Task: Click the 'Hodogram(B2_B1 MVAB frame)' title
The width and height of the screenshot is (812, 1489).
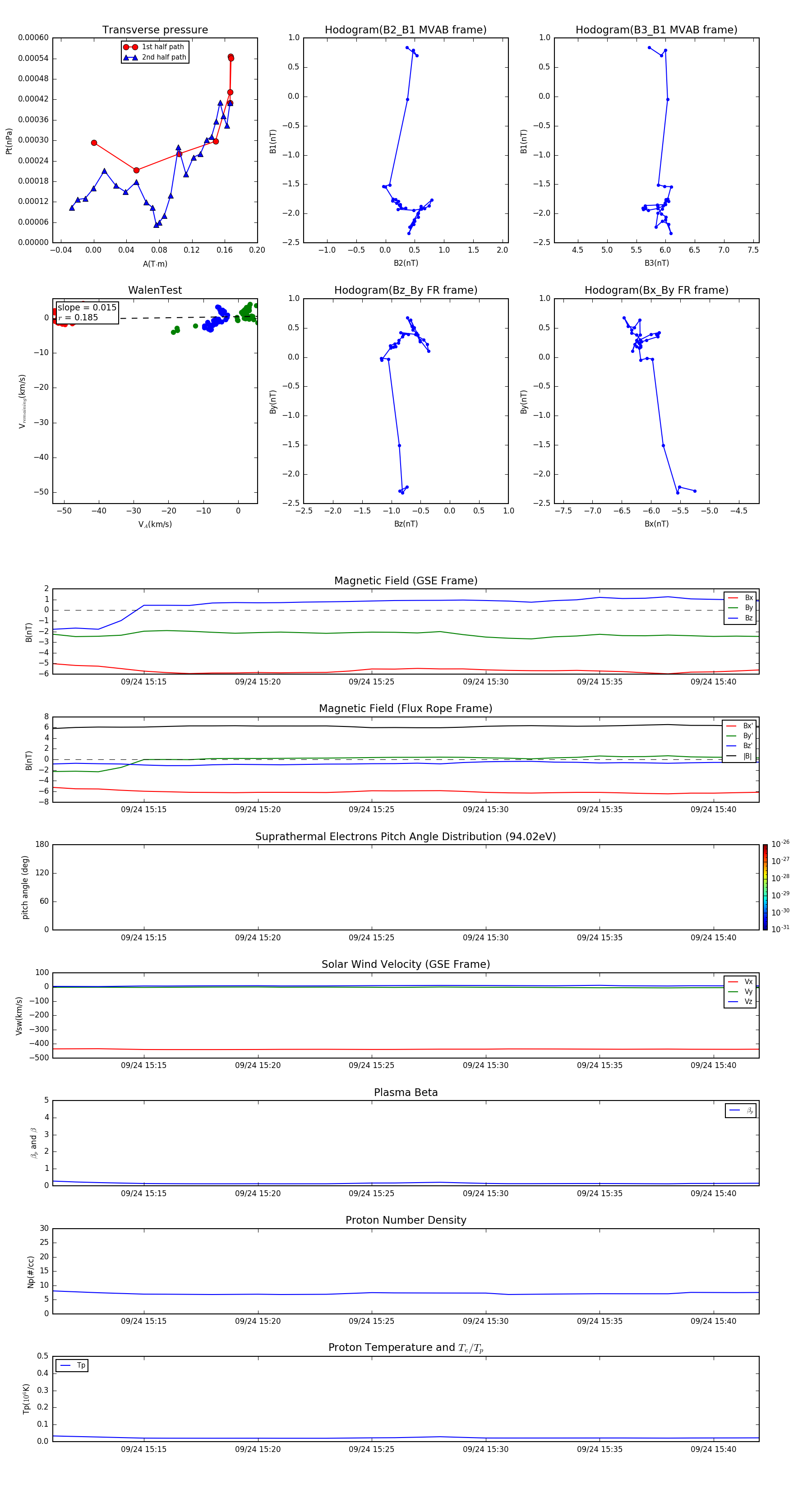Action: pos(406,30)
